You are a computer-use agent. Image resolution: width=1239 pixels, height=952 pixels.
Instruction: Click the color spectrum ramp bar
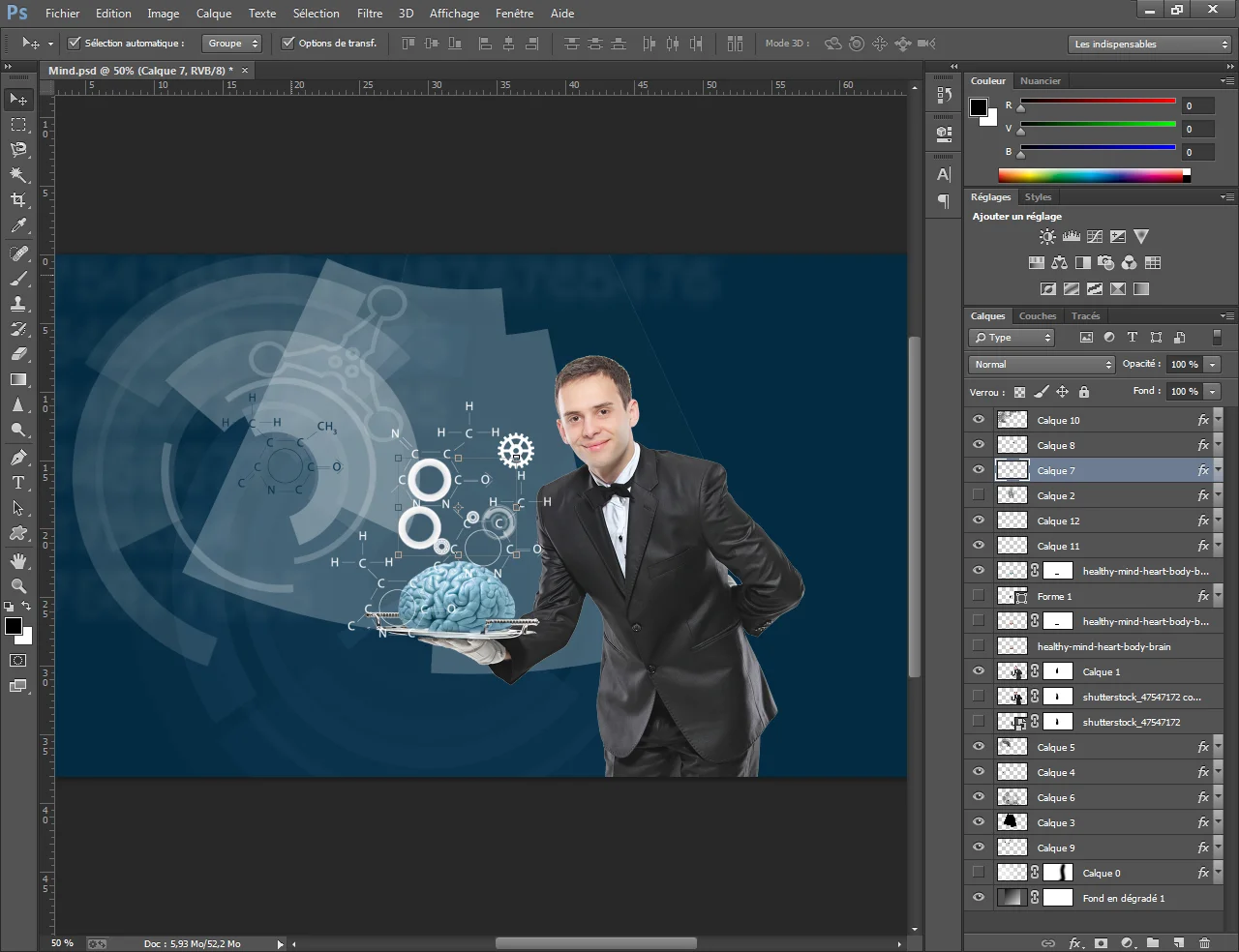(1090, 175)
